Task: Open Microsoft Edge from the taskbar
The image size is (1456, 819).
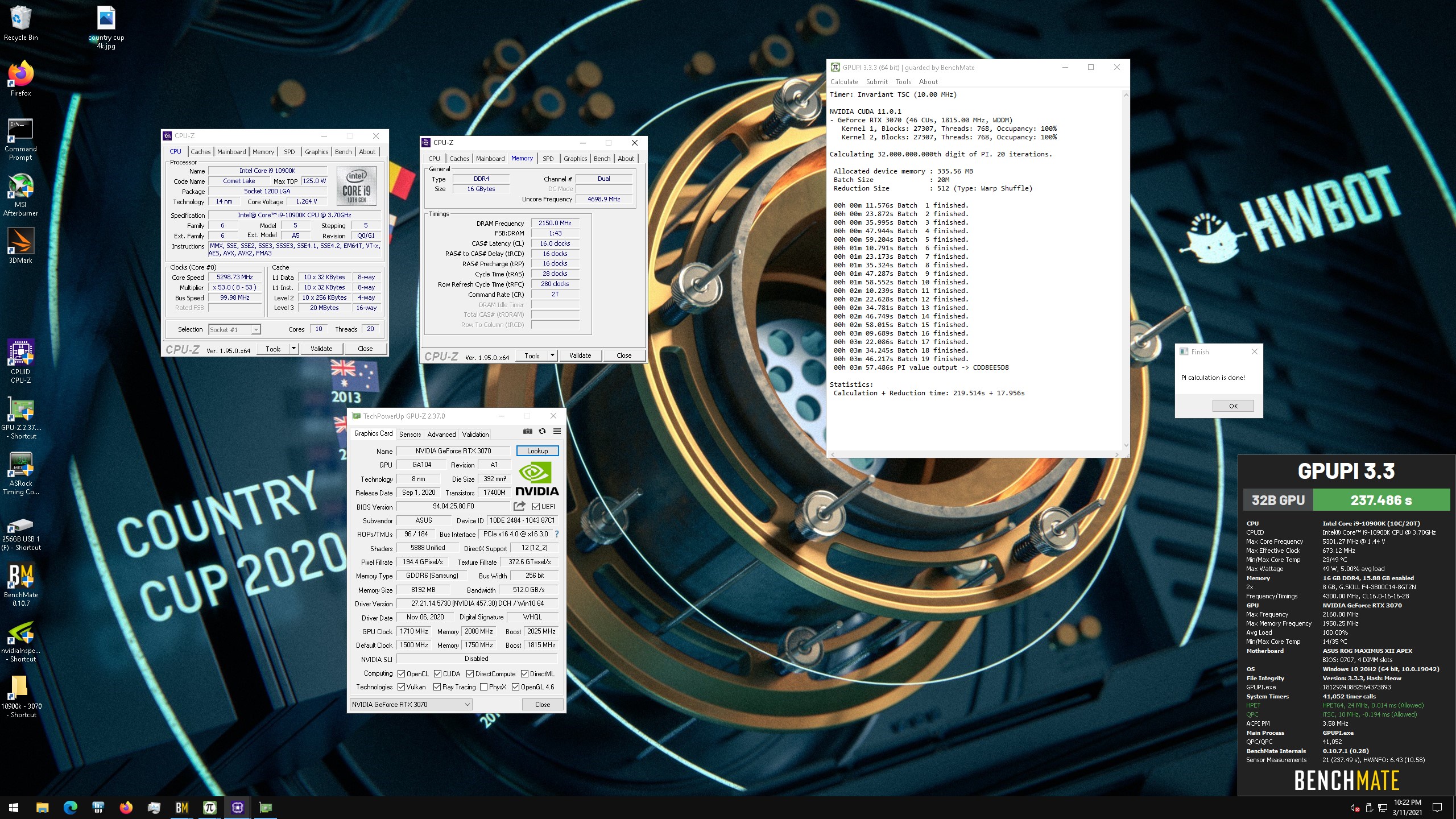Action: [x=70, y=808]
